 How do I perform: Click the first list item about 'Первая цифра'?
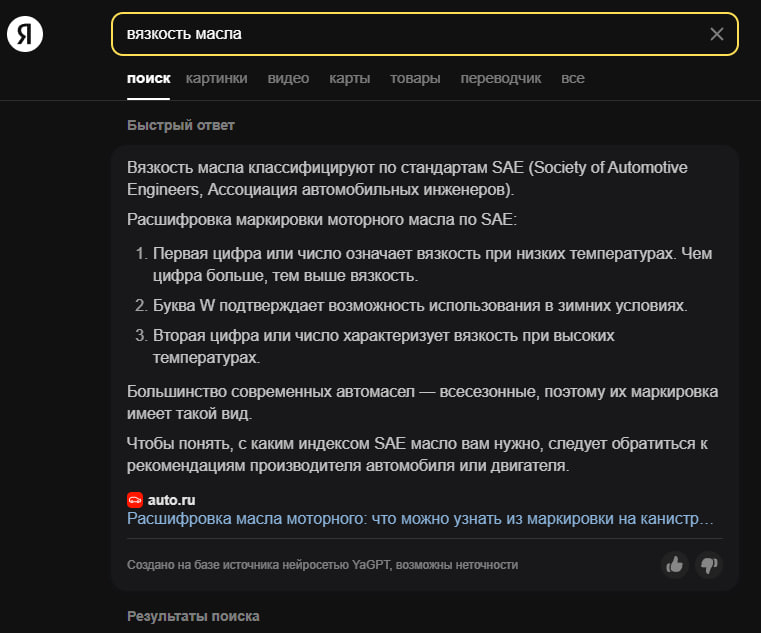pyautogui.click(x=432, y=265)
